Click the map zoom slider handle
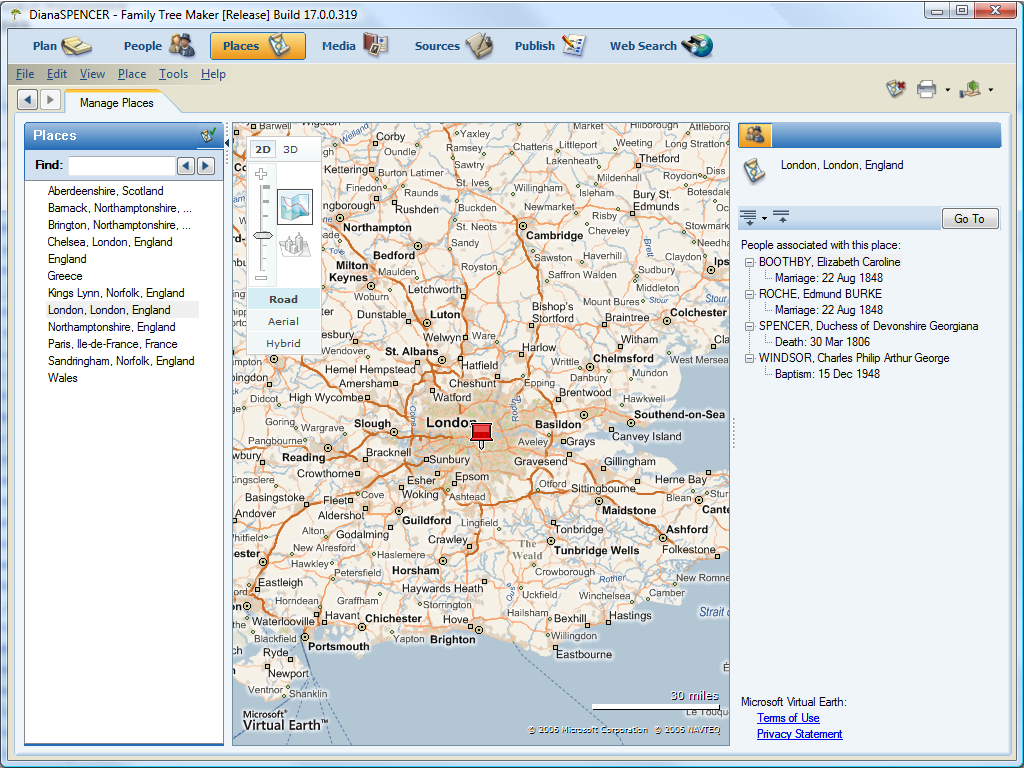The image size is (1024, 768). [x=262, y=235]
